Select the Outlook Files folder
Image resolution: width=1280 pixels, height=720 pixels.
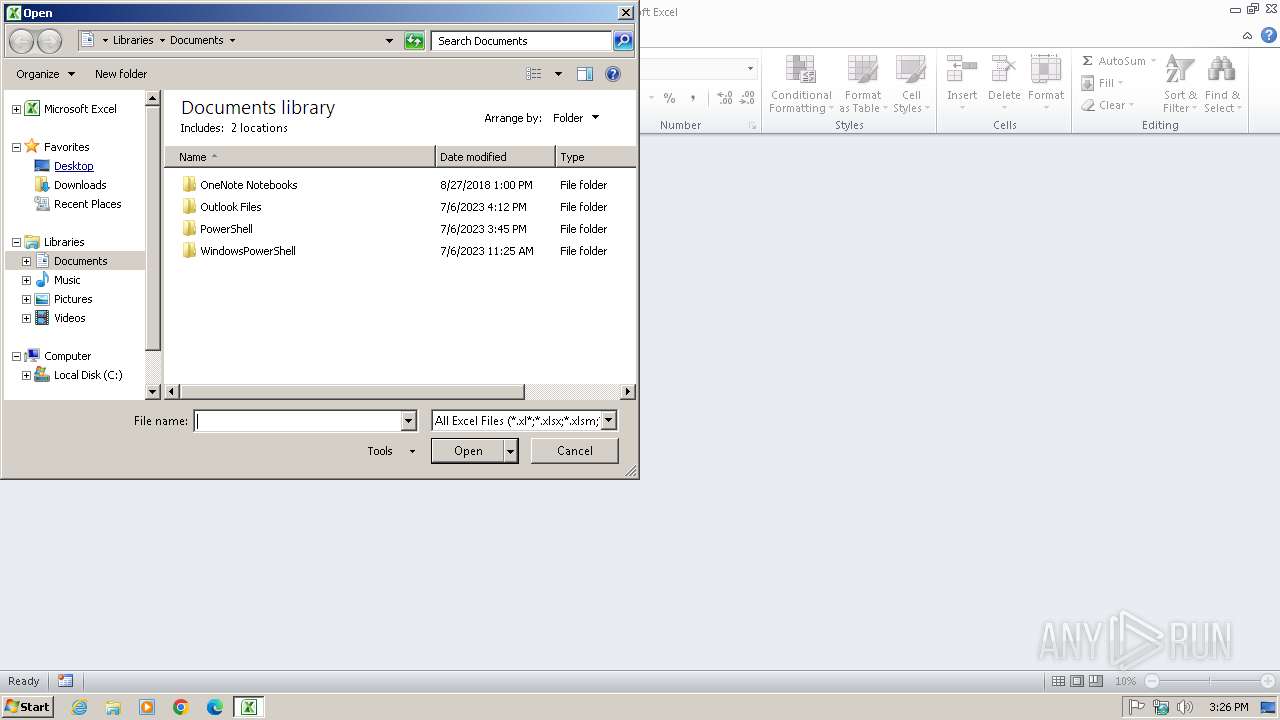click(x=222, y=207)
